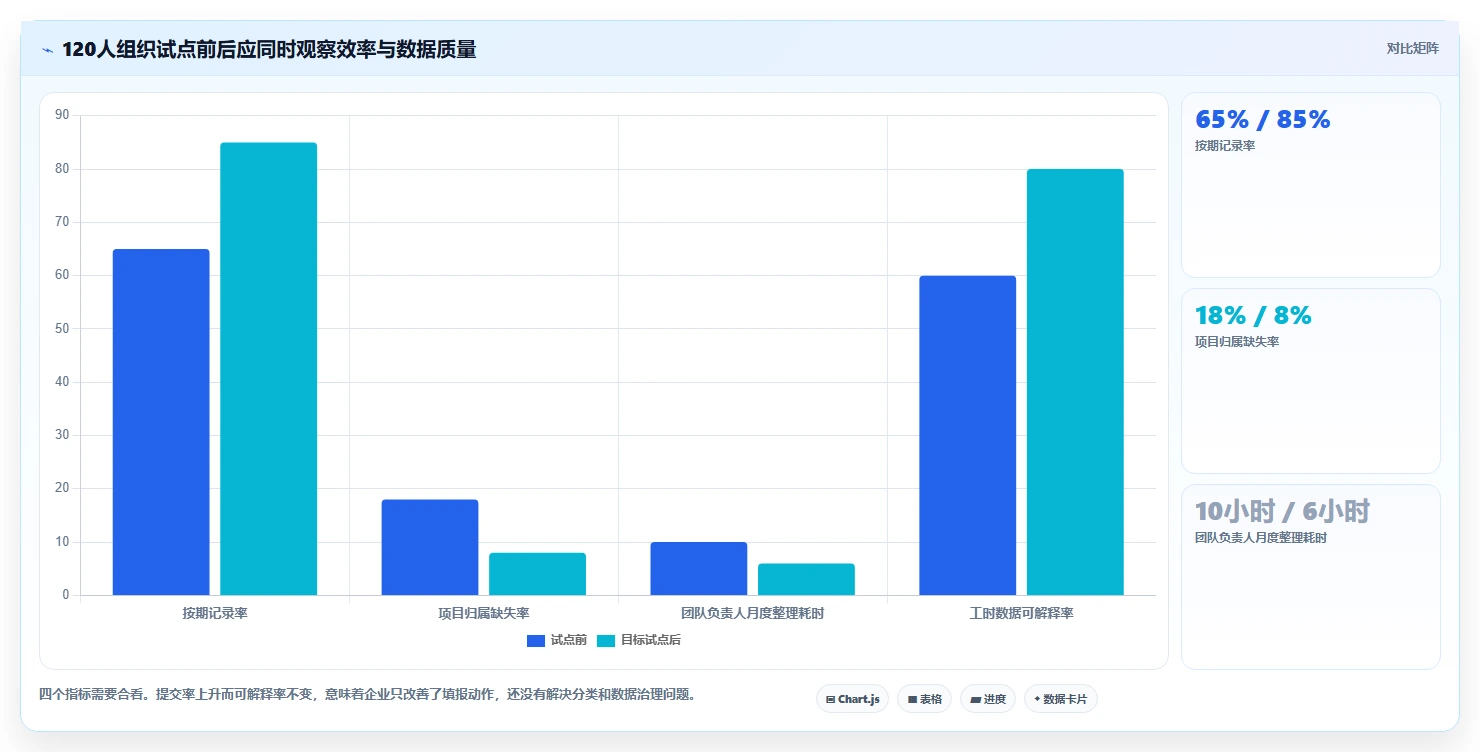Click the 目标试点后 bar for 项目归属缺失率
Viewport: 1480px width, 752px height.
537,574
